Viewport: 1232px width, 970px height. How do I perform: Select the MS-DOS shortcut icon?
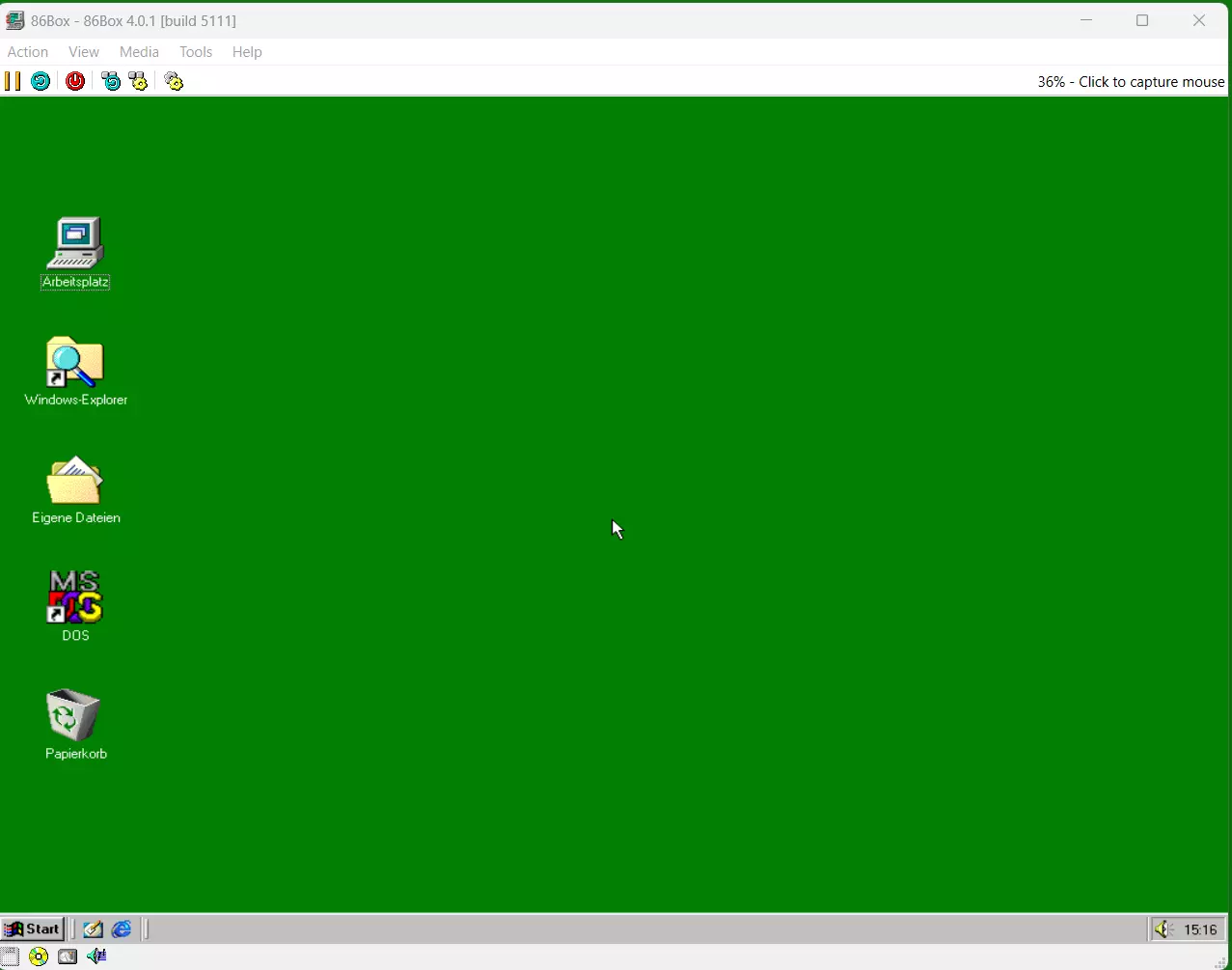[75, 597]
